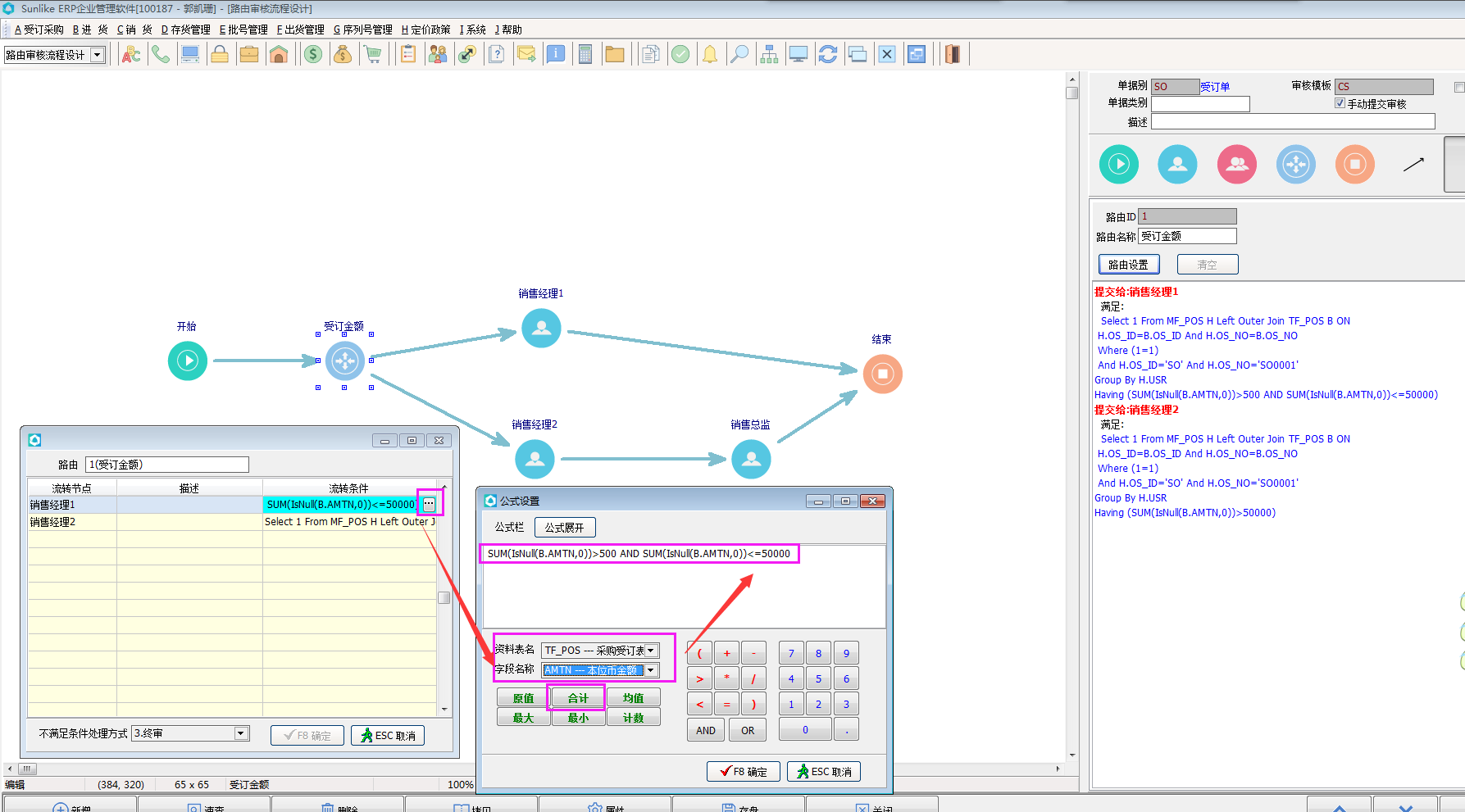Select the single-person approver node tool in palette
Viewport: 1465px width, 812px height.
1178,164
